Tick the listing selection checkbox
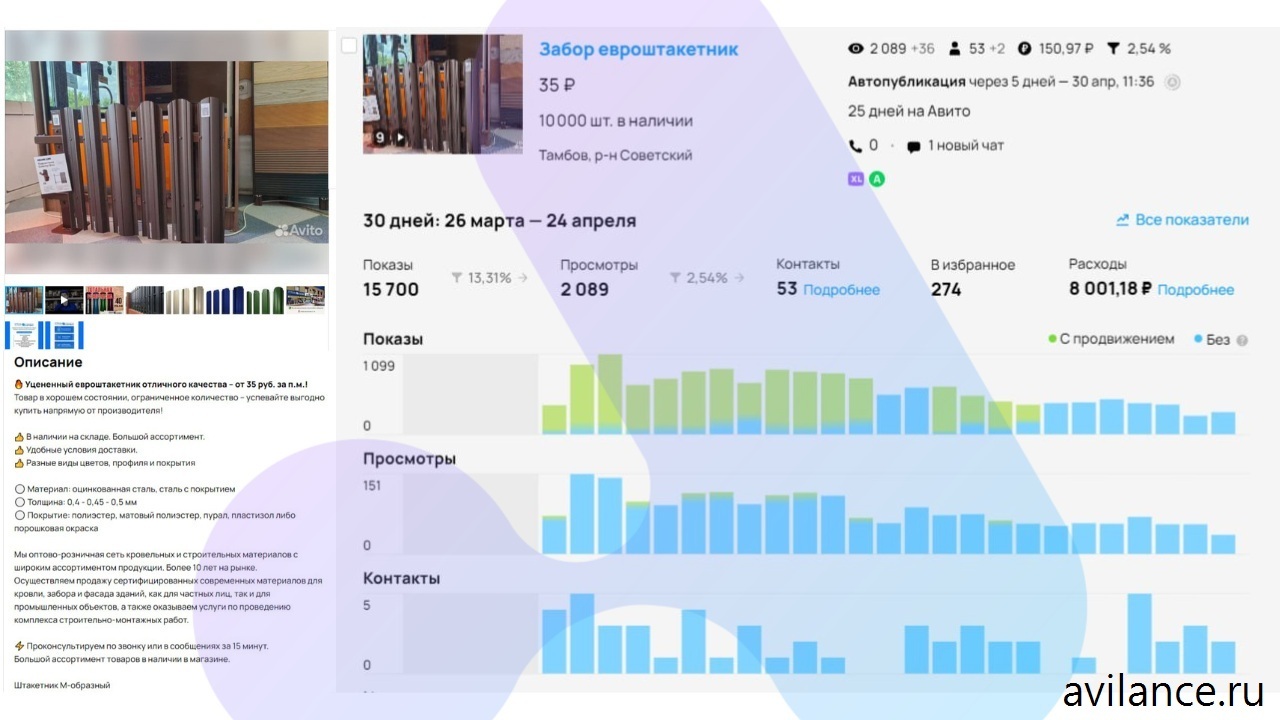The height and width of the screenshot is (720, 1280). 348,45
